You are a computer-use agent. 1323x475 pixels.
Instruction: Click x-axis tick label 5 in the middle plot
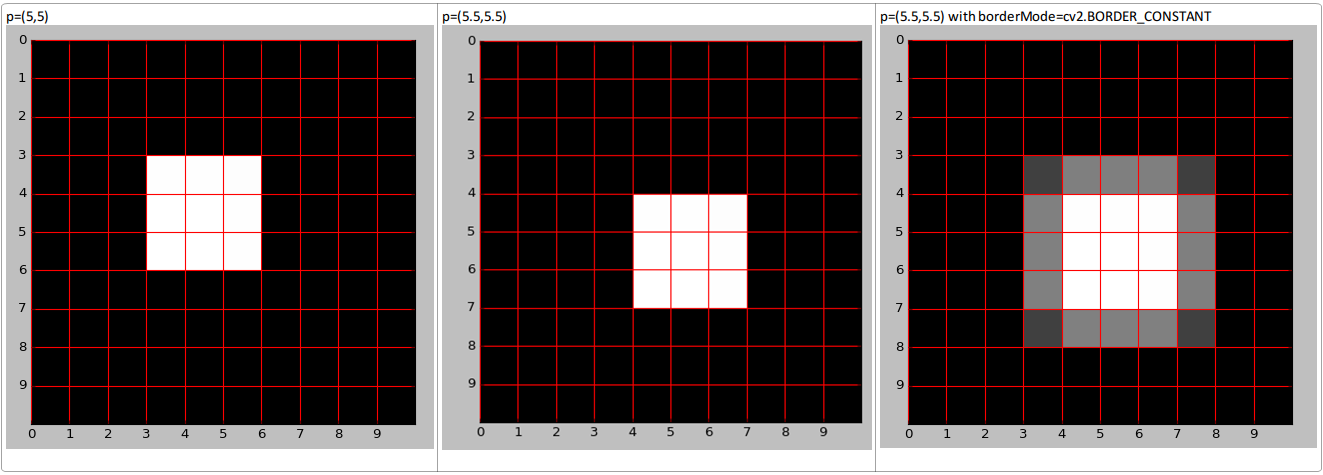coord(670,433)
